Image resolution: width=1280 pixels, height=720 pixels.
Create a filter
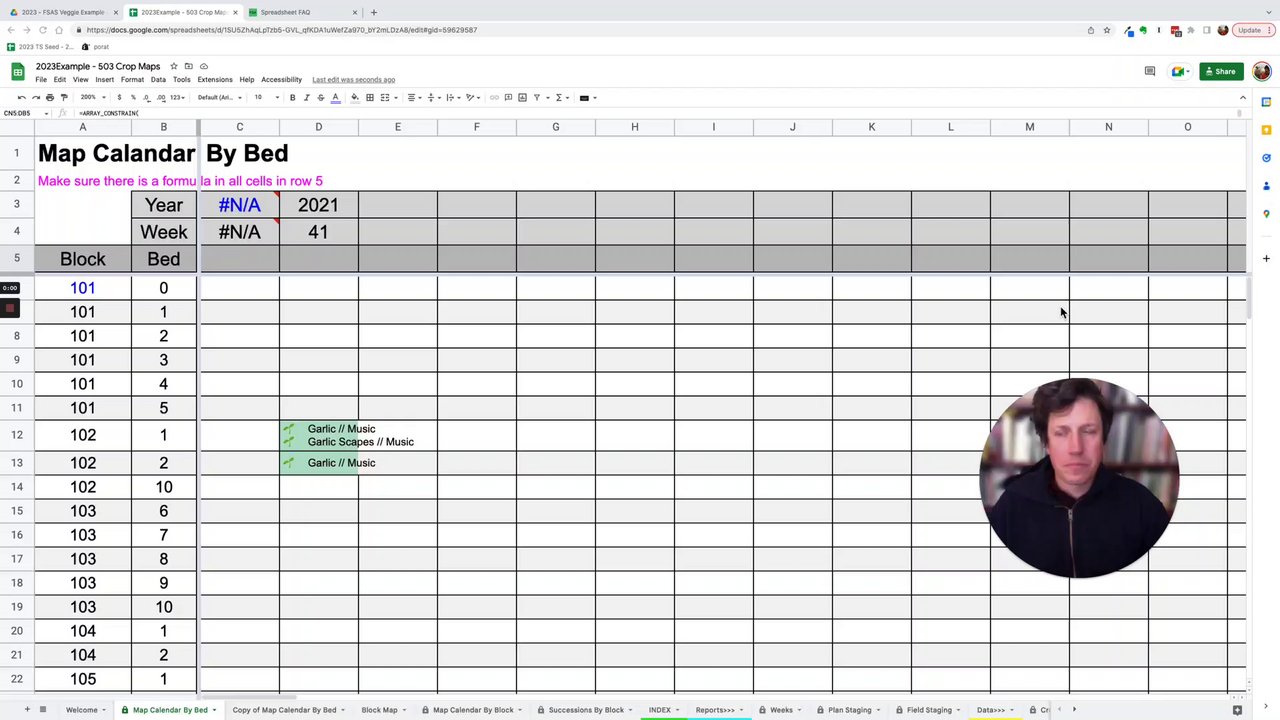pos(539,97)
